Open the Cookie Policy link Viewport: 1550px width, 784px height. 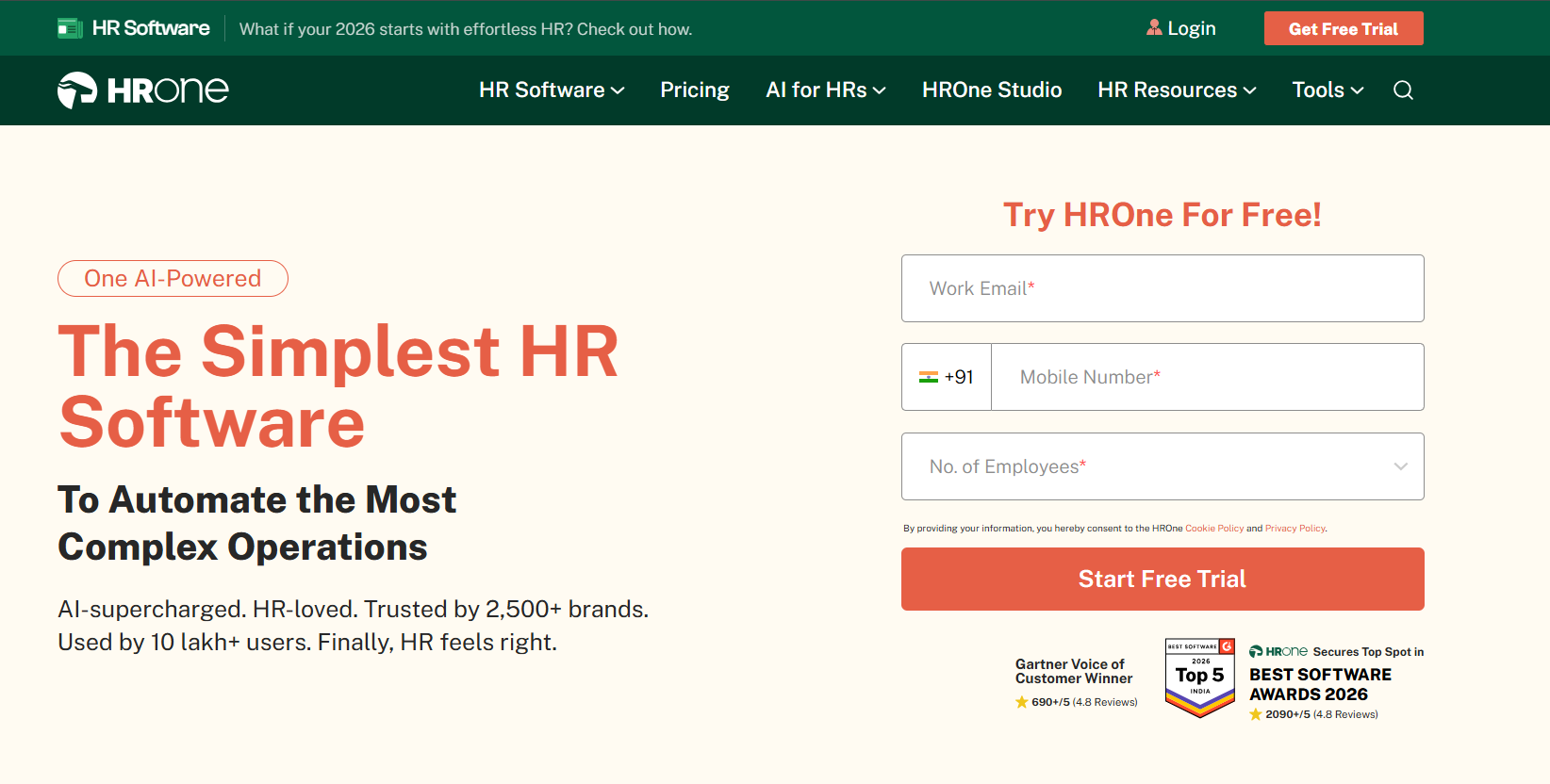click(x=1214, y=529)
